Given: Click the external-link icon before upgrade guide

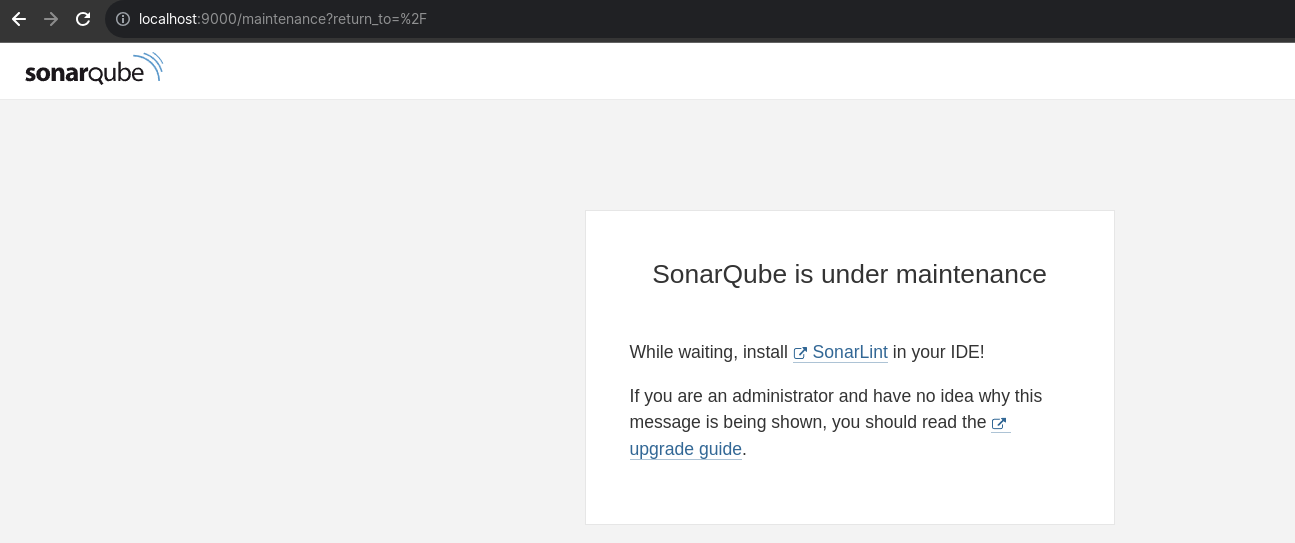Looking at the screenshot, I should (x=998, y=424).
